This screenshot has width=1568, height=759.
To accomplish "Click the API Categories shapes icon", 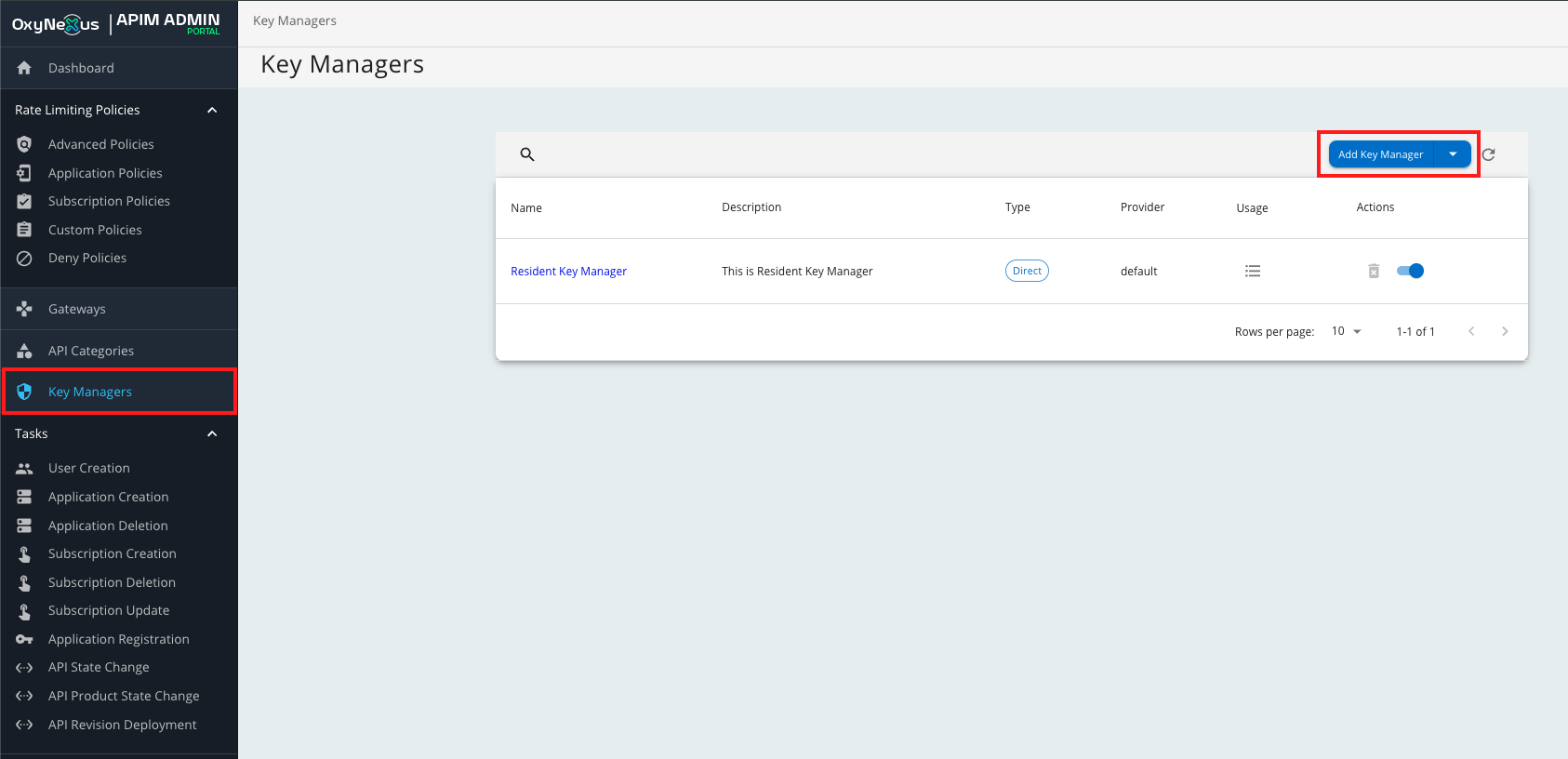I will click(24, 351).
